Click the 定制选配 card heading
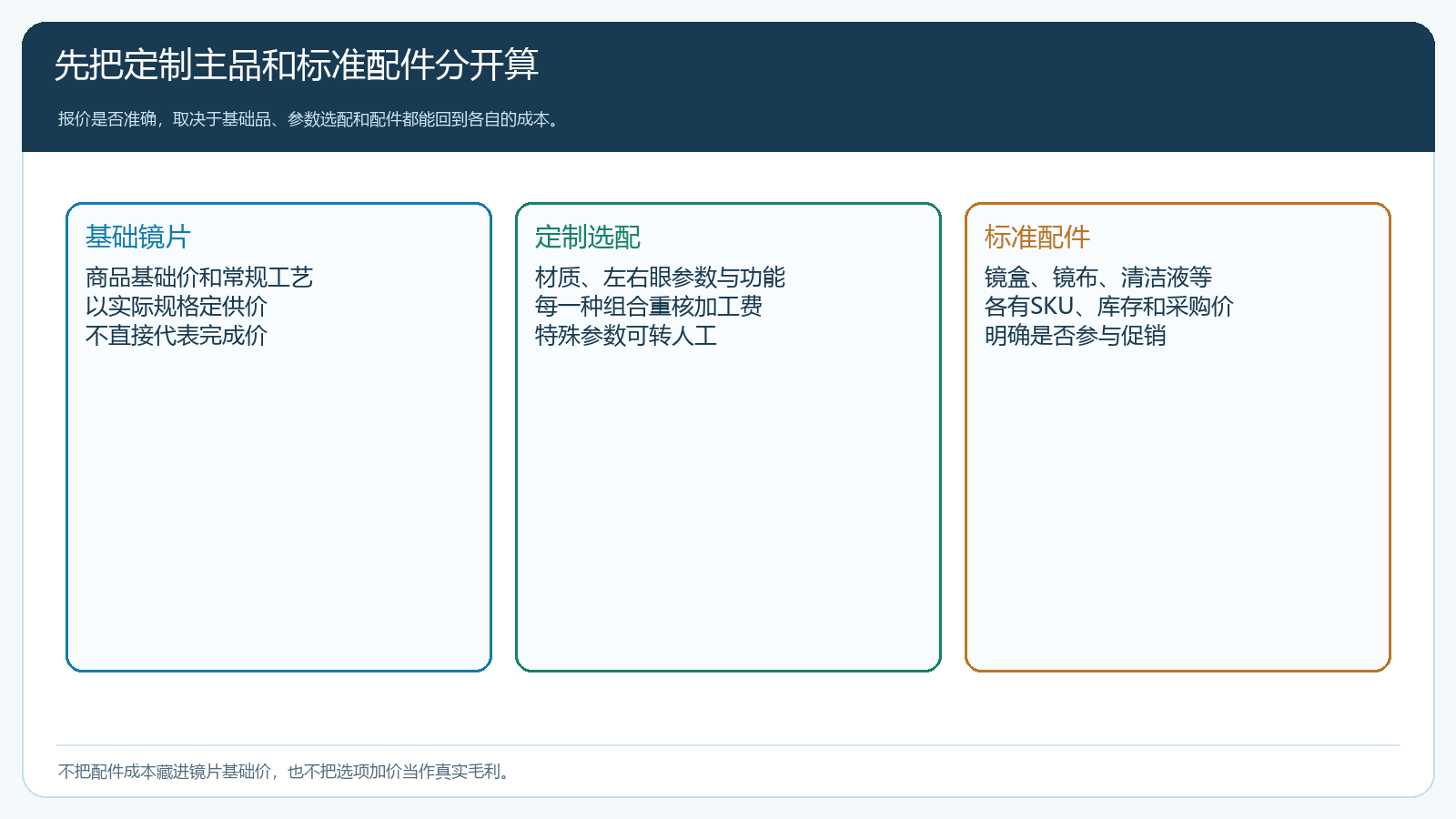Image resolution: width=1456 pixels, height=819 pixels. 588,238
